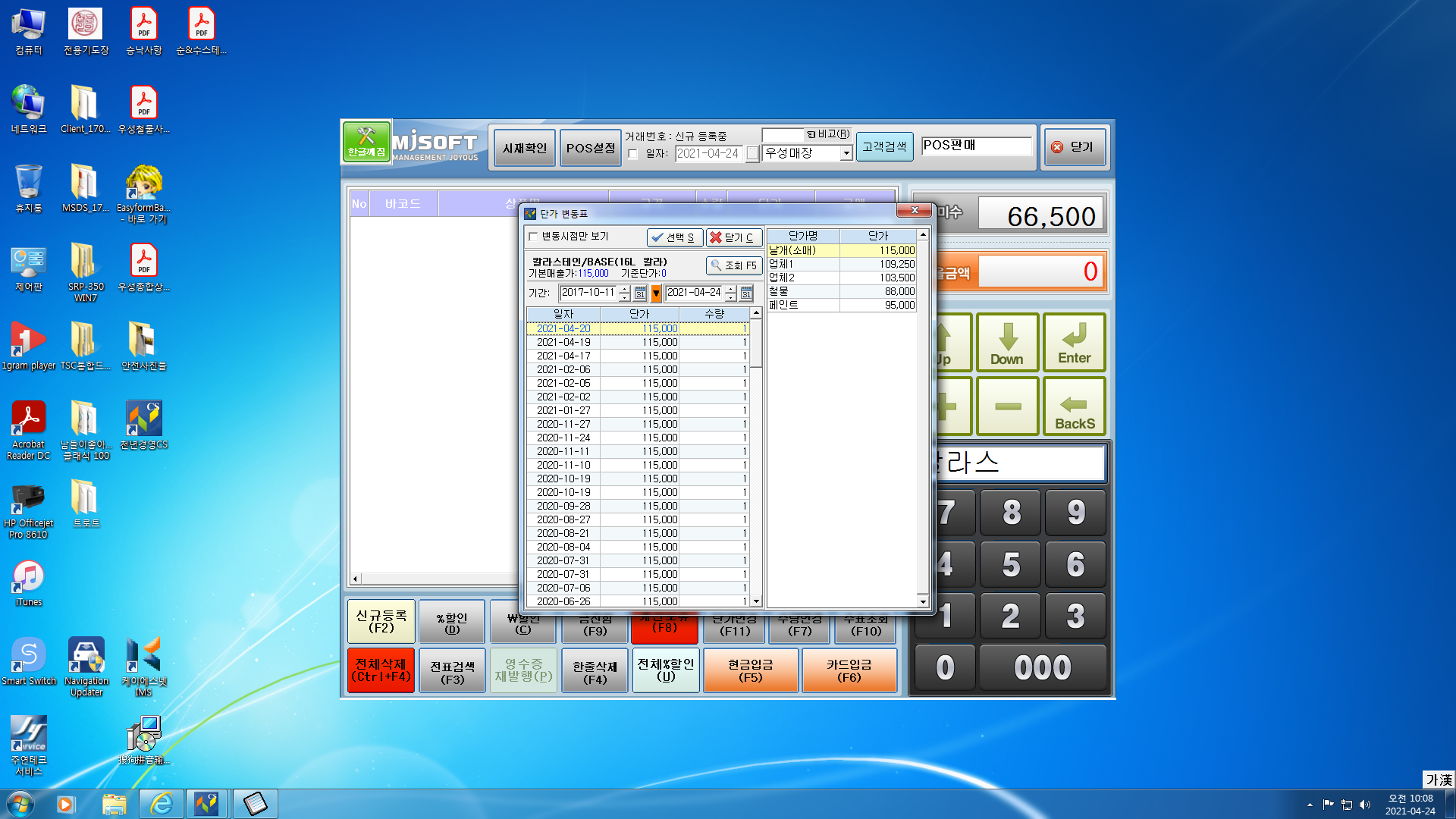Sort by 일자 column header
The height and width of the screenshot is (819, 1456).
pos(563,314)
